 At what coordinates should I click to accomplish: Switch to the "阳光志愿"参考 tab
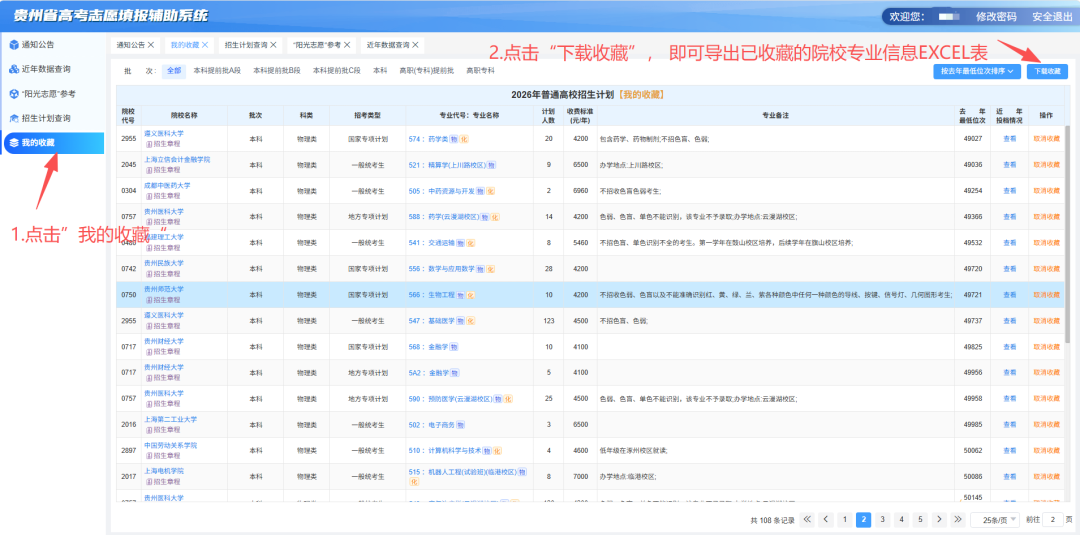(316, 45)
